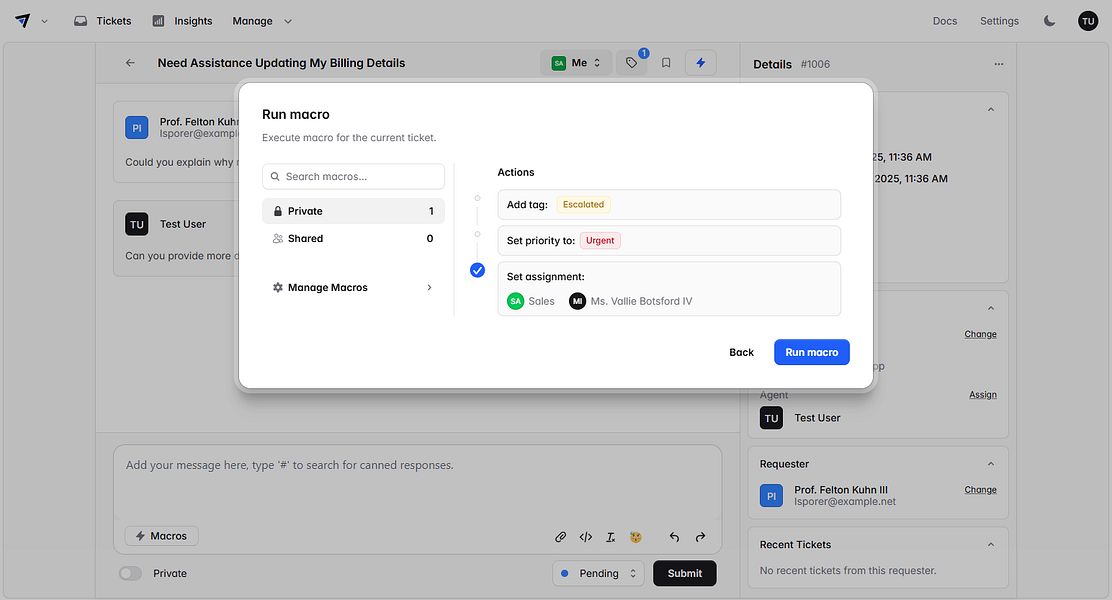The width and height of the screenshot is (1112, 600).
Task: Open the Details panel ellipsis menu
Action: pyautogui.click(x=999, y=64)
